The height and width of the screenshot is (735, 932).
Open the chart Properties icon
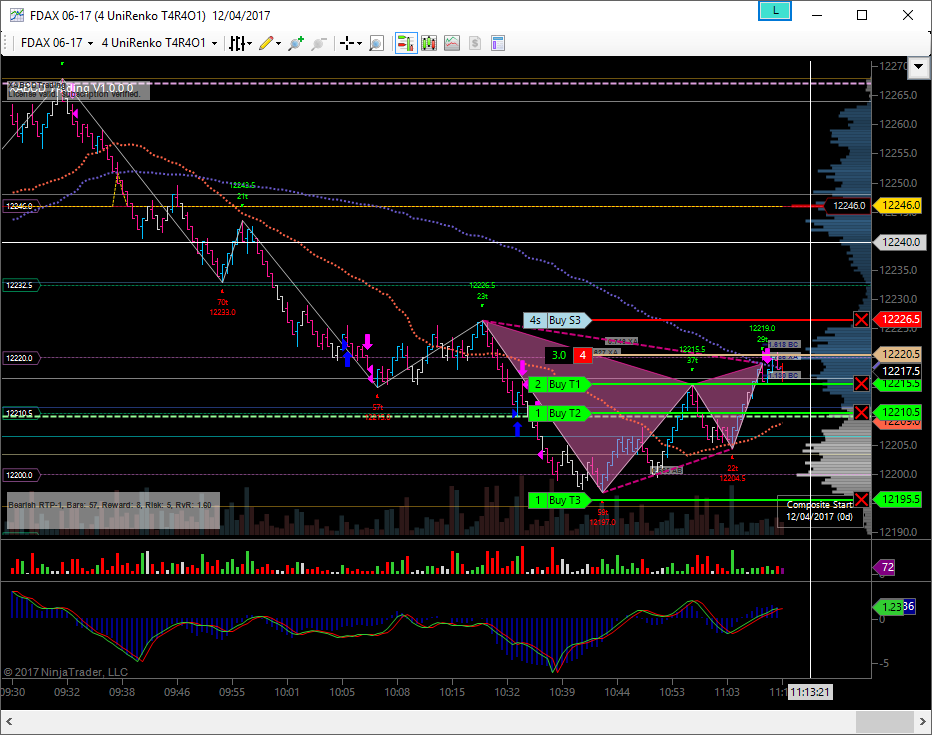[x=498, y=43]
